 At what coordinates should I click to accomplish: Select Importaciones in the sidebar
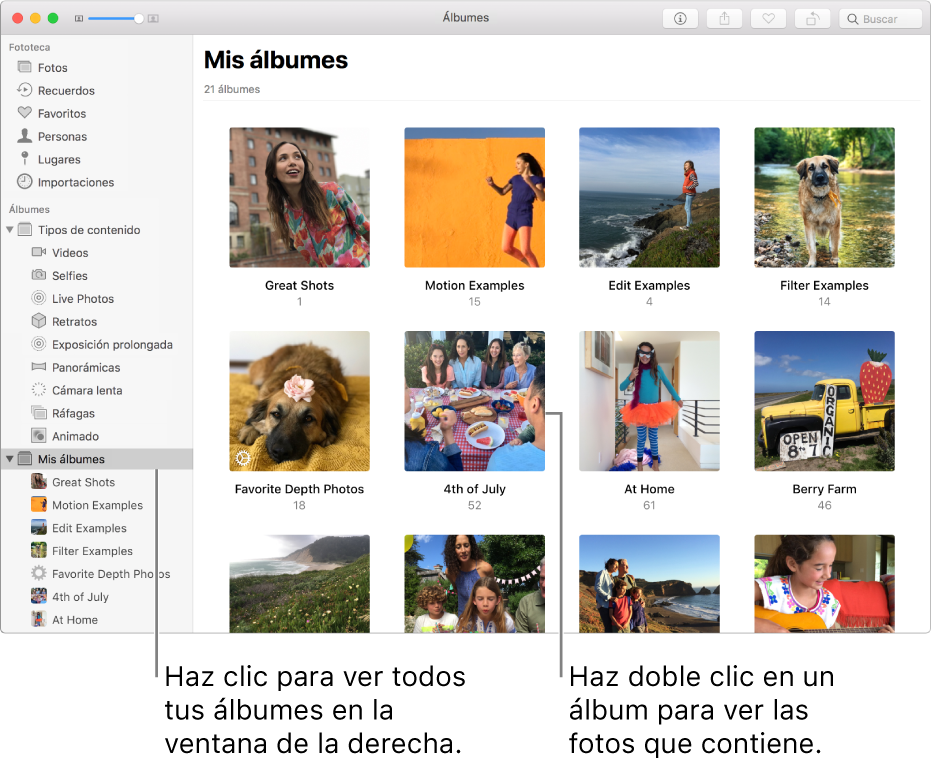pos(75,183)
